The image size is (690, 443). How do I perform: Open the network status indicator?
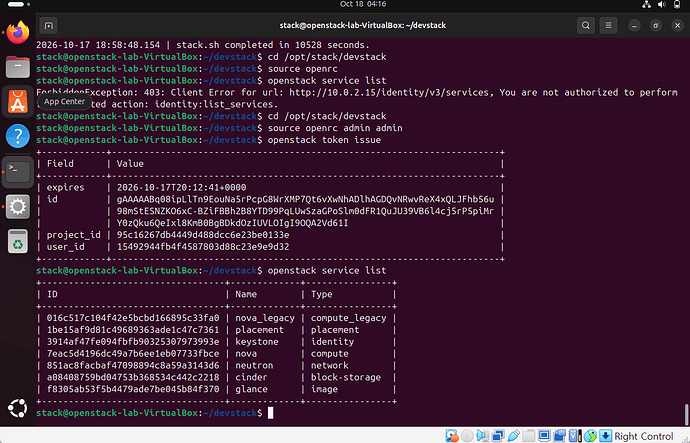pos(646,4)
